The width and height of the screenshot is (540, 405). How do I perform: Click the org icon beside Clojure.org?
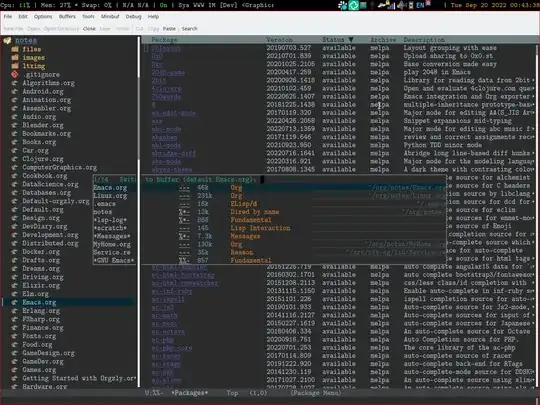15,159
